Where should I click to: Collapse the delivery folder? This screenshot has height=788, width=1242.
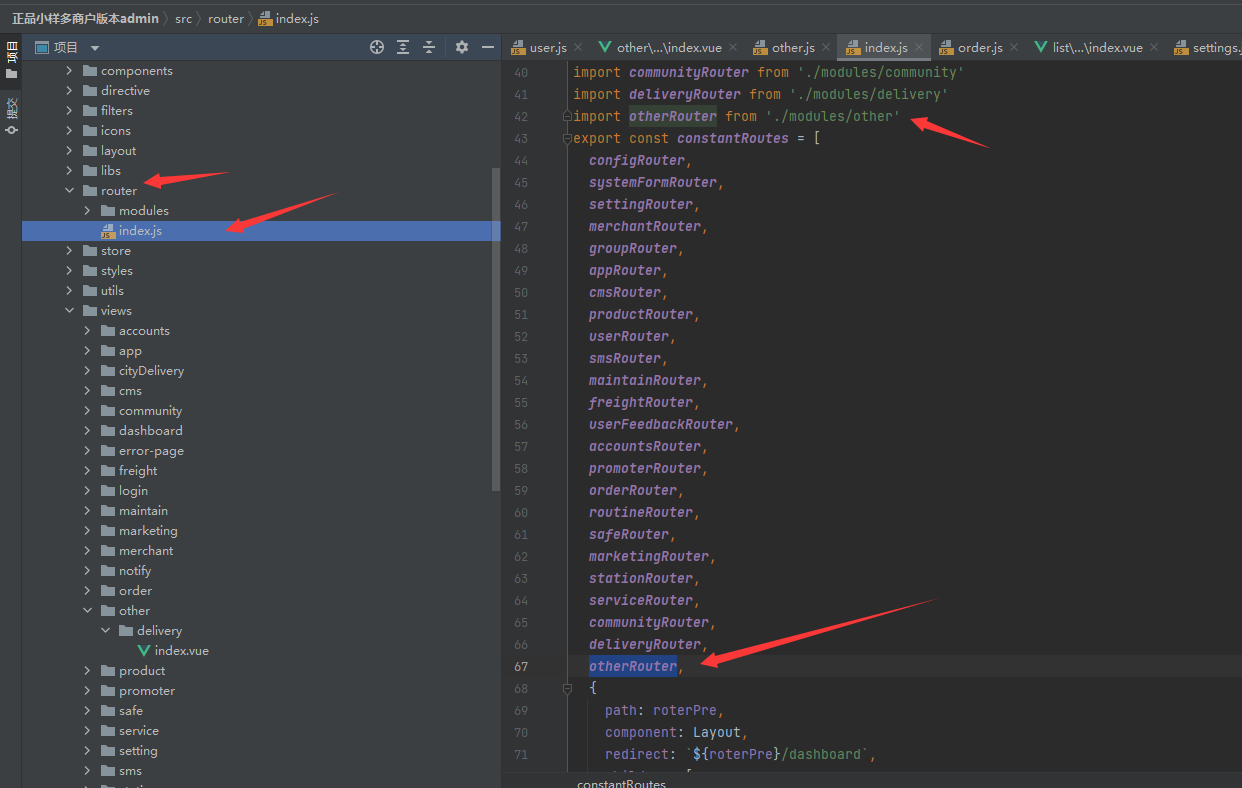coord(105,631)
